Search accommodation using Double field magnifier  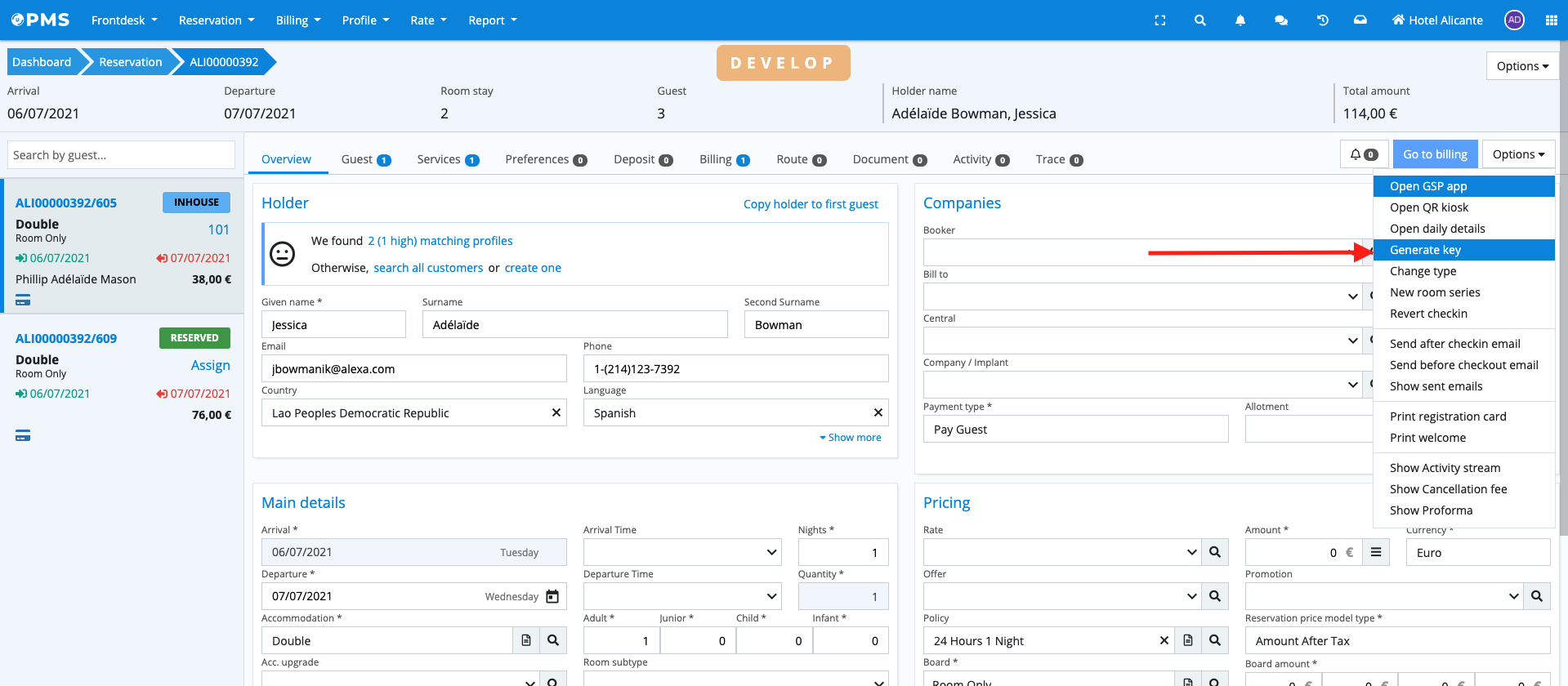553,640
